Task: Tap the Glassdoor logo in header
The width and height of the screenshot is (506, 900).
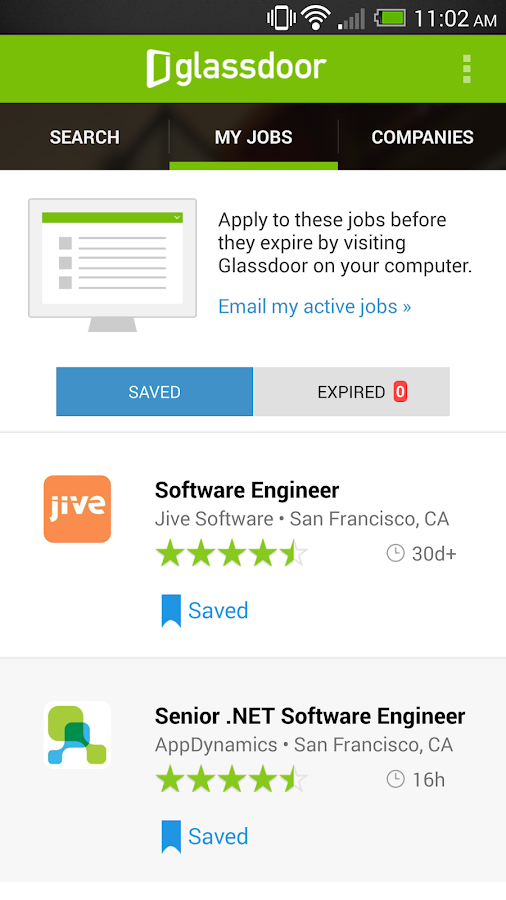Action: pyautogui.click(x=236, y=68)
